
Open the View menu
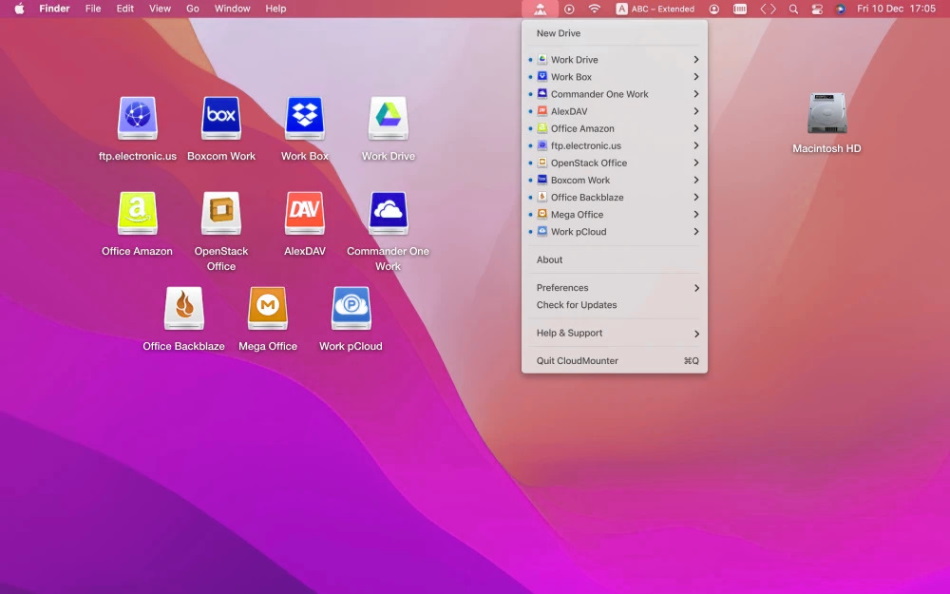tap(160, 8)
